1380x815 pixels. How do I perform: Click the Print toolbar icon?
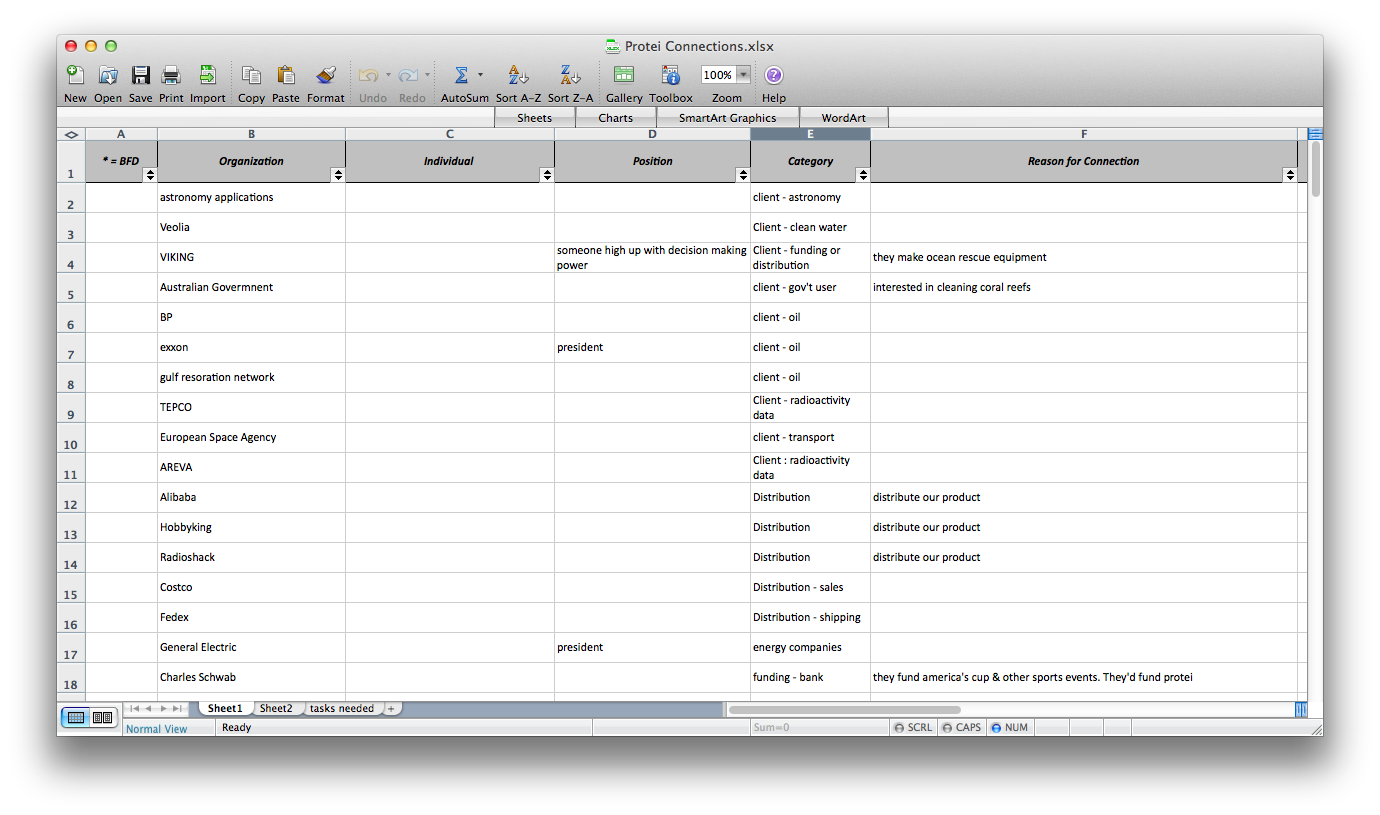point(171,75)
